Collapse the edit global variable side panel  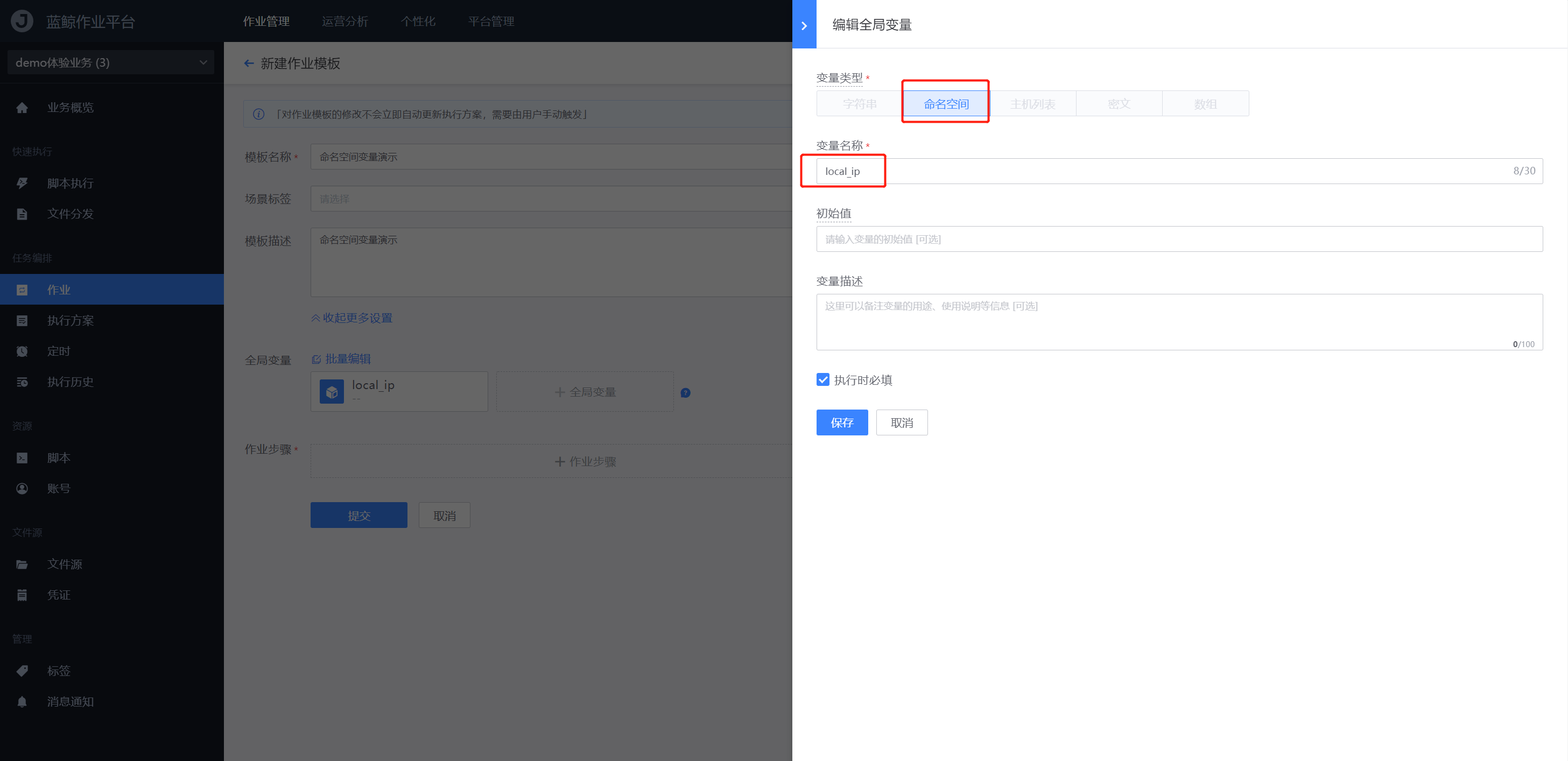[804, 25]
